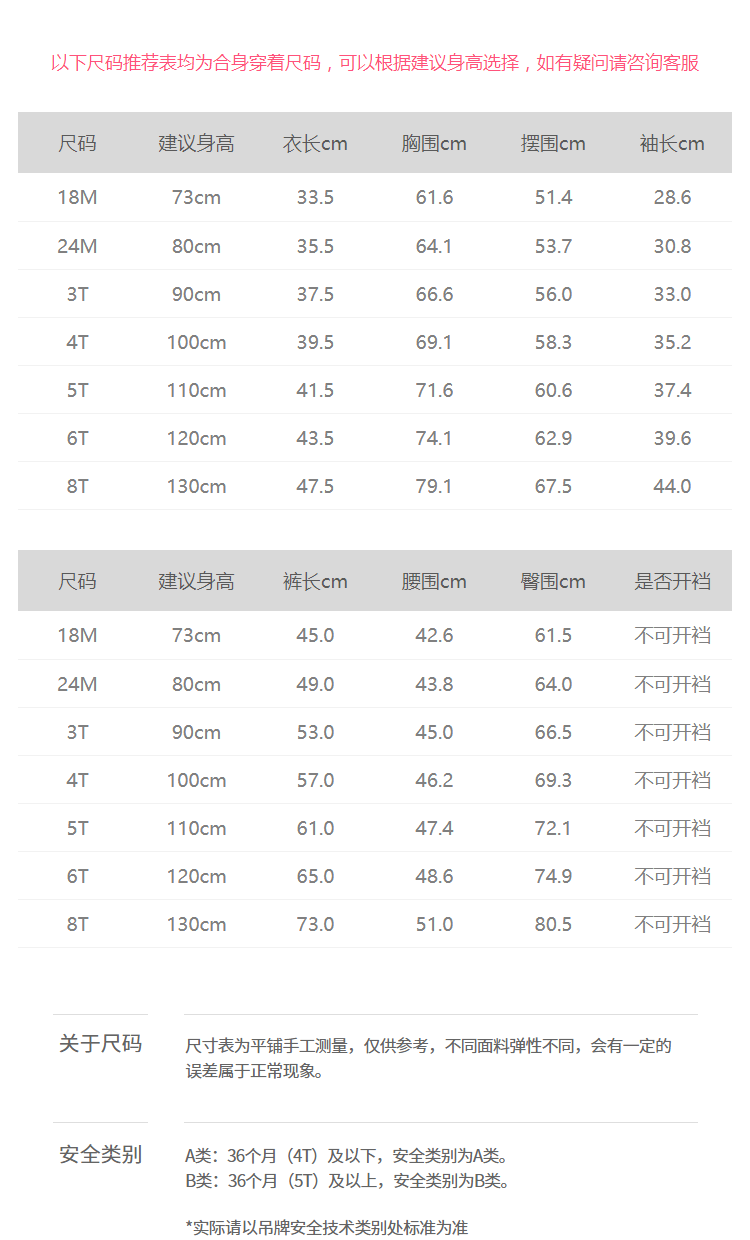The width and height of the screenshot is (750, 1240).
Task: Click the 腰围cm column header
Action: (434, 581)
